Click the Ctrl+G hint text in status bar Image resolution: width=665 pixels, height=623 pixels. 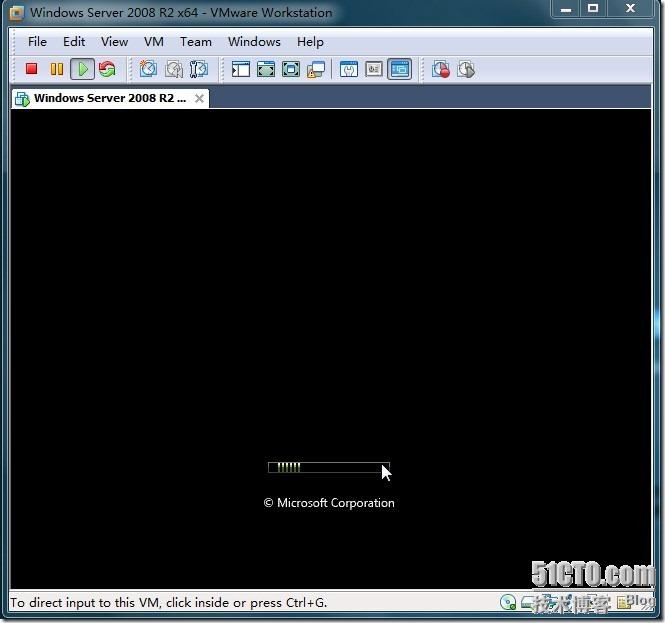coord(168,602)
